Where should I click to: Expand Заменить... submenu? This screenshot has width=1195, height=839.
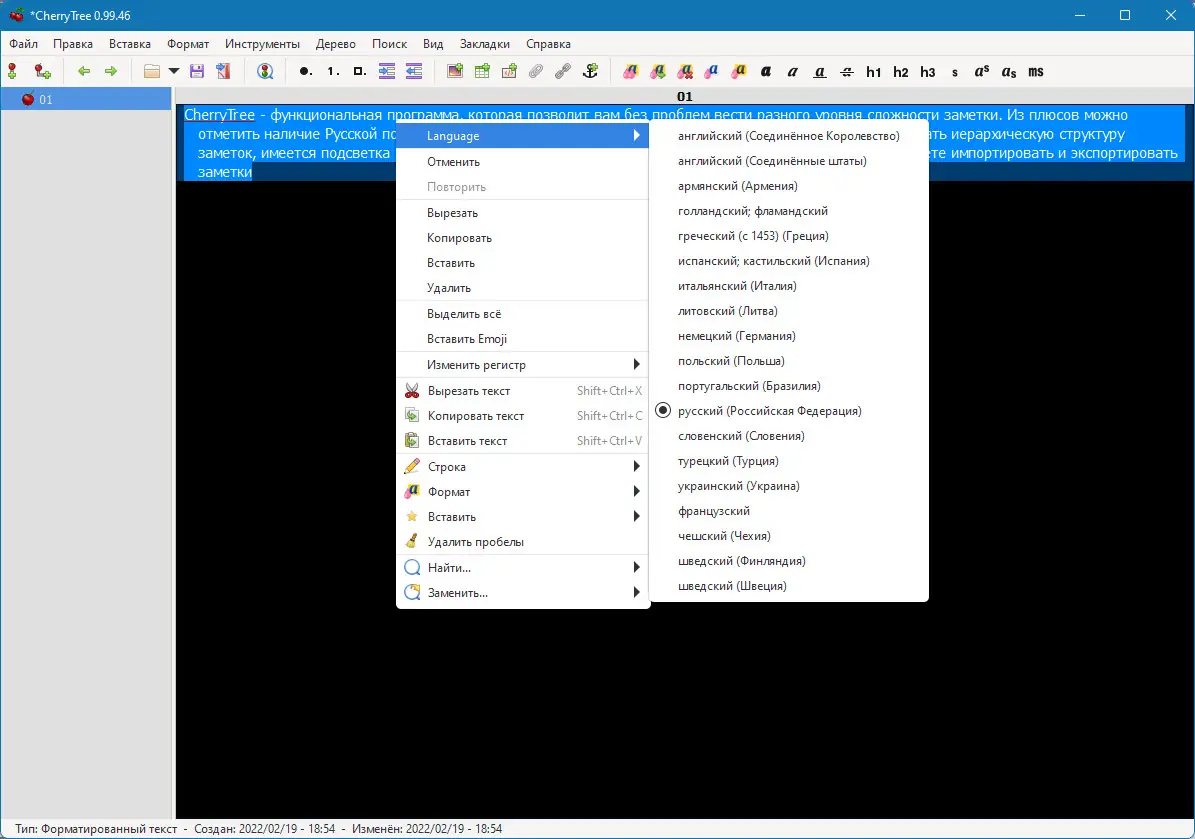point(523,593)
